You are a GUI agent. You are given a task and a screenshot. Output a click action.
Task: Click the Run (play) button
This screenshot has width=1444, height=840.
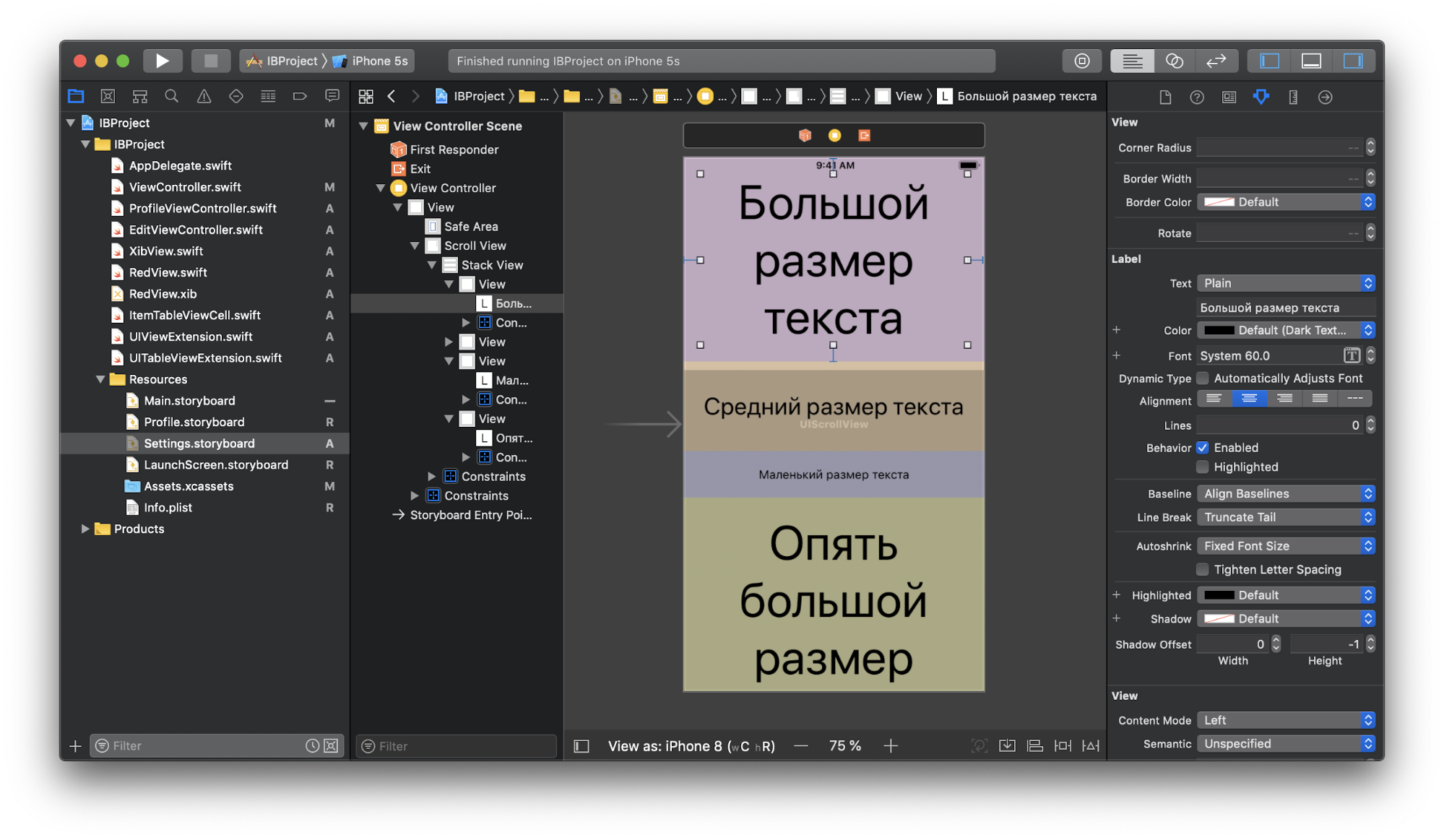point(162,61)
